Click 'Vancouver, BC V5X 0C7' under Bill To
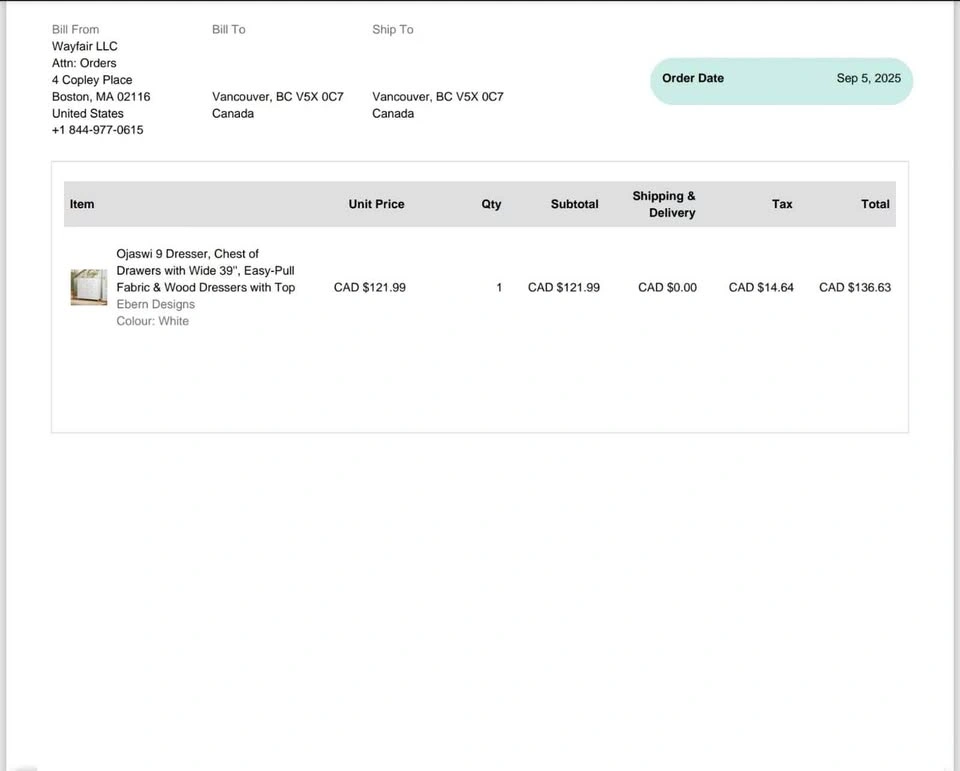 tap(278, 97)
